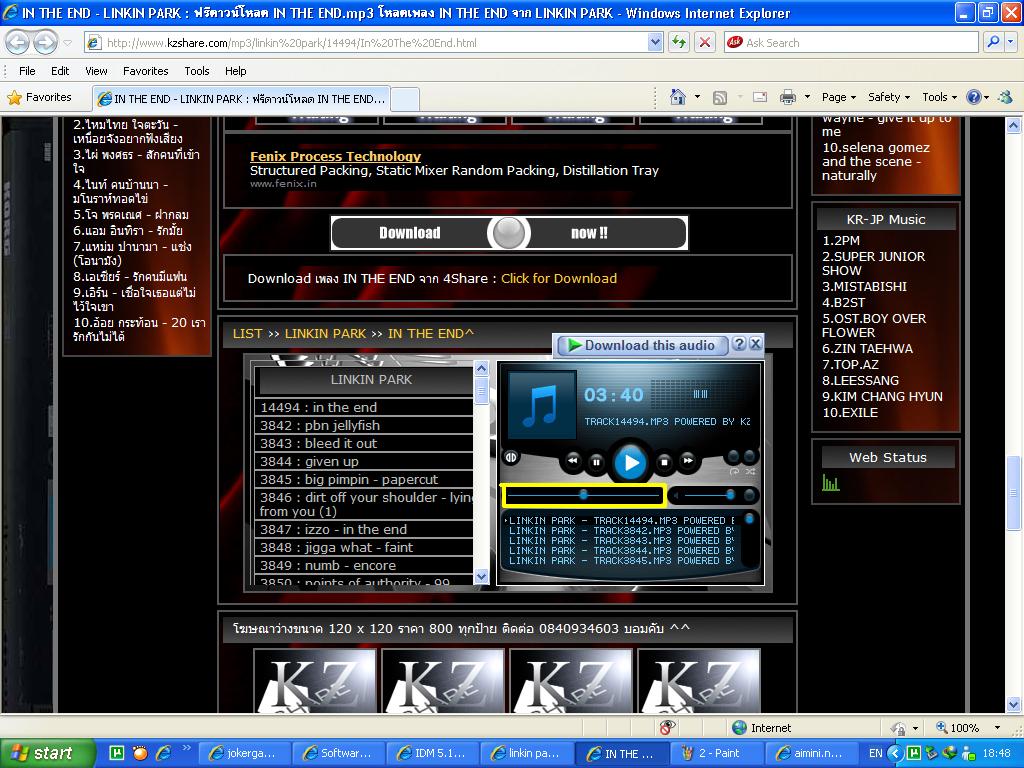
Task: Toggle the player's visualization button at left
Action: point(511,458)
